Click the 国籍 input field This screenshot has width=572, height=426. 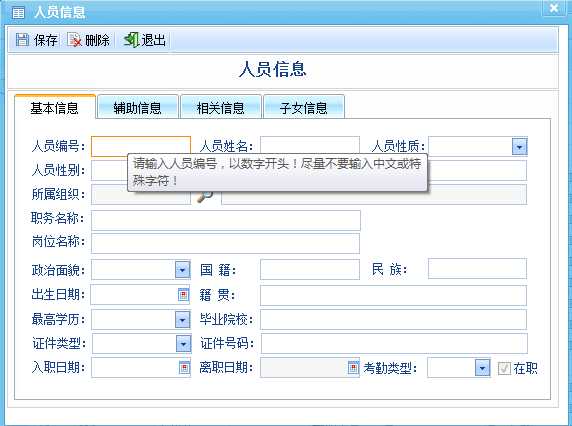(x=310, y=269)
